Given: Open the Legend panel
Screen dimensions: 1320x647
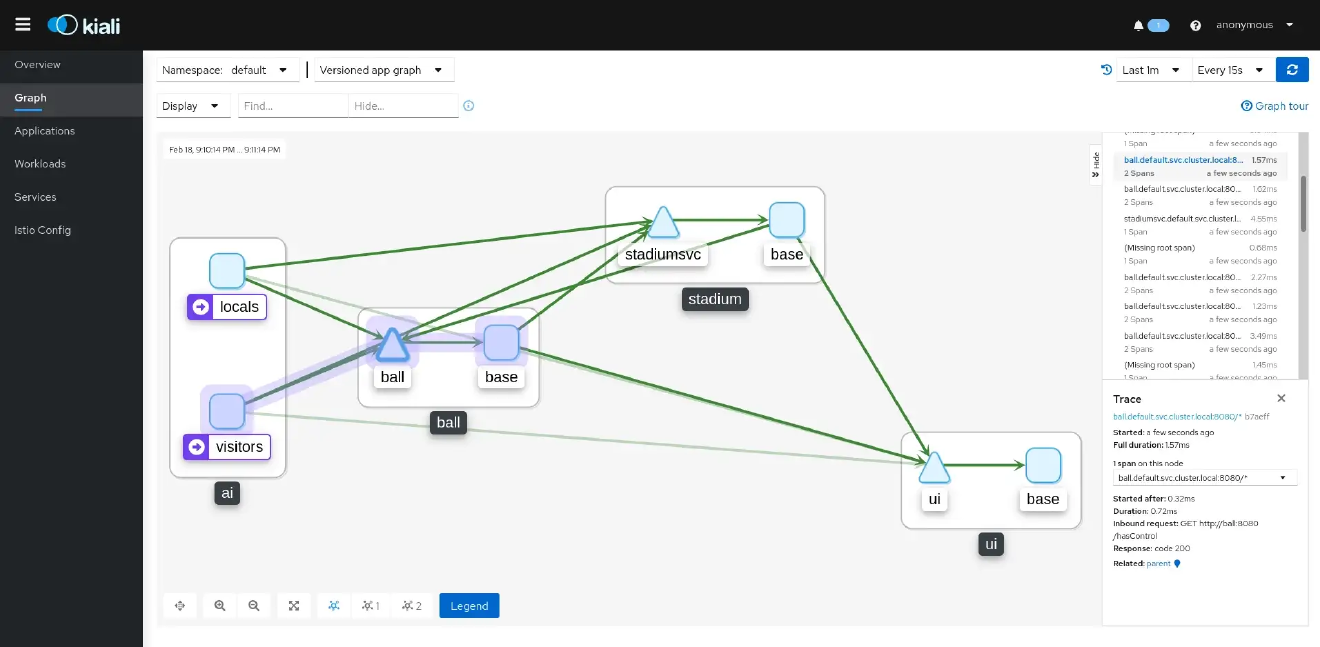Looking at the screenshot, I should 468,605.
